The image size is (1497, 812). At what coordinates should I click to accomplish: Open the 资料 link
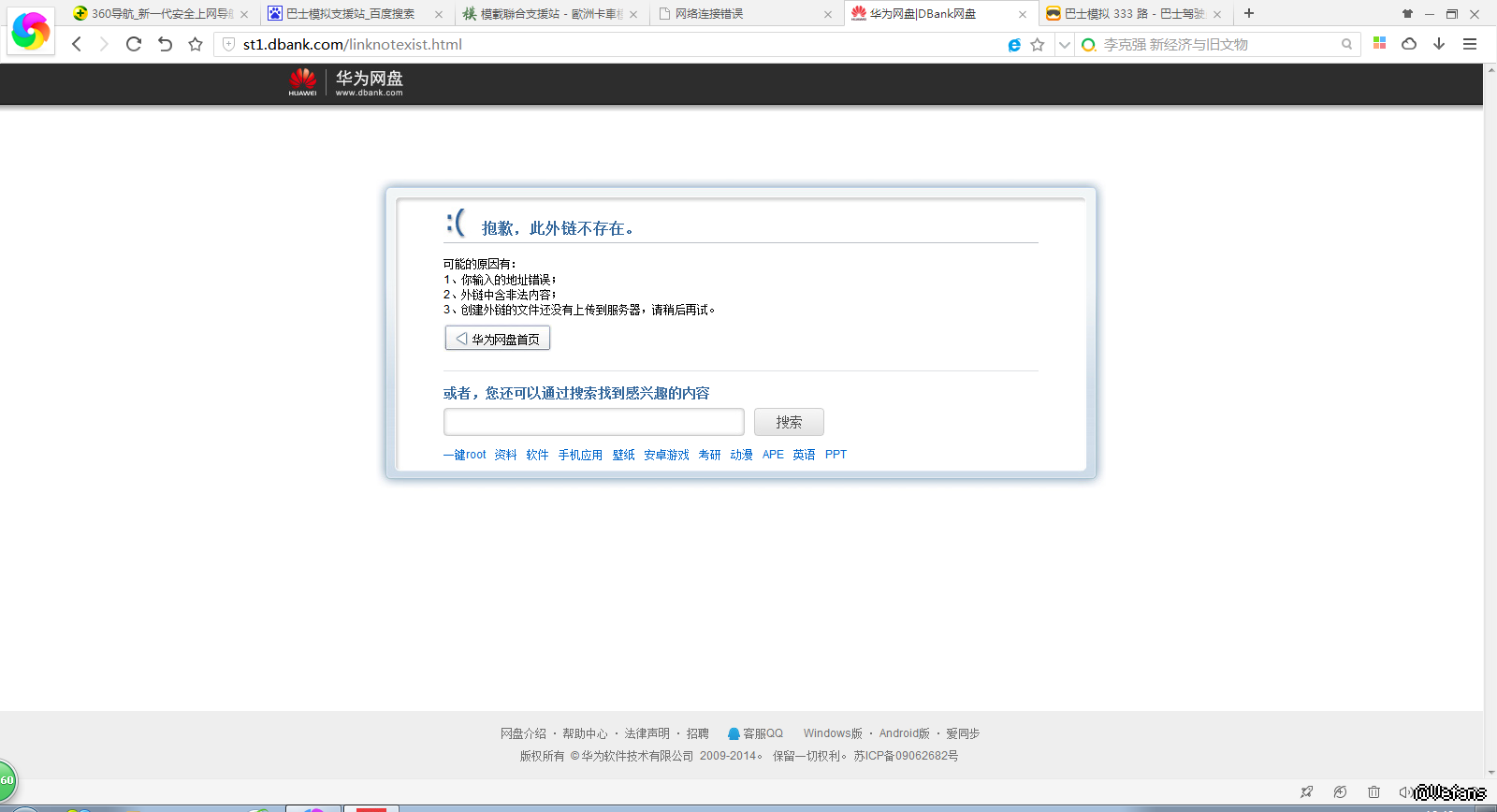[x=506, y=455]
